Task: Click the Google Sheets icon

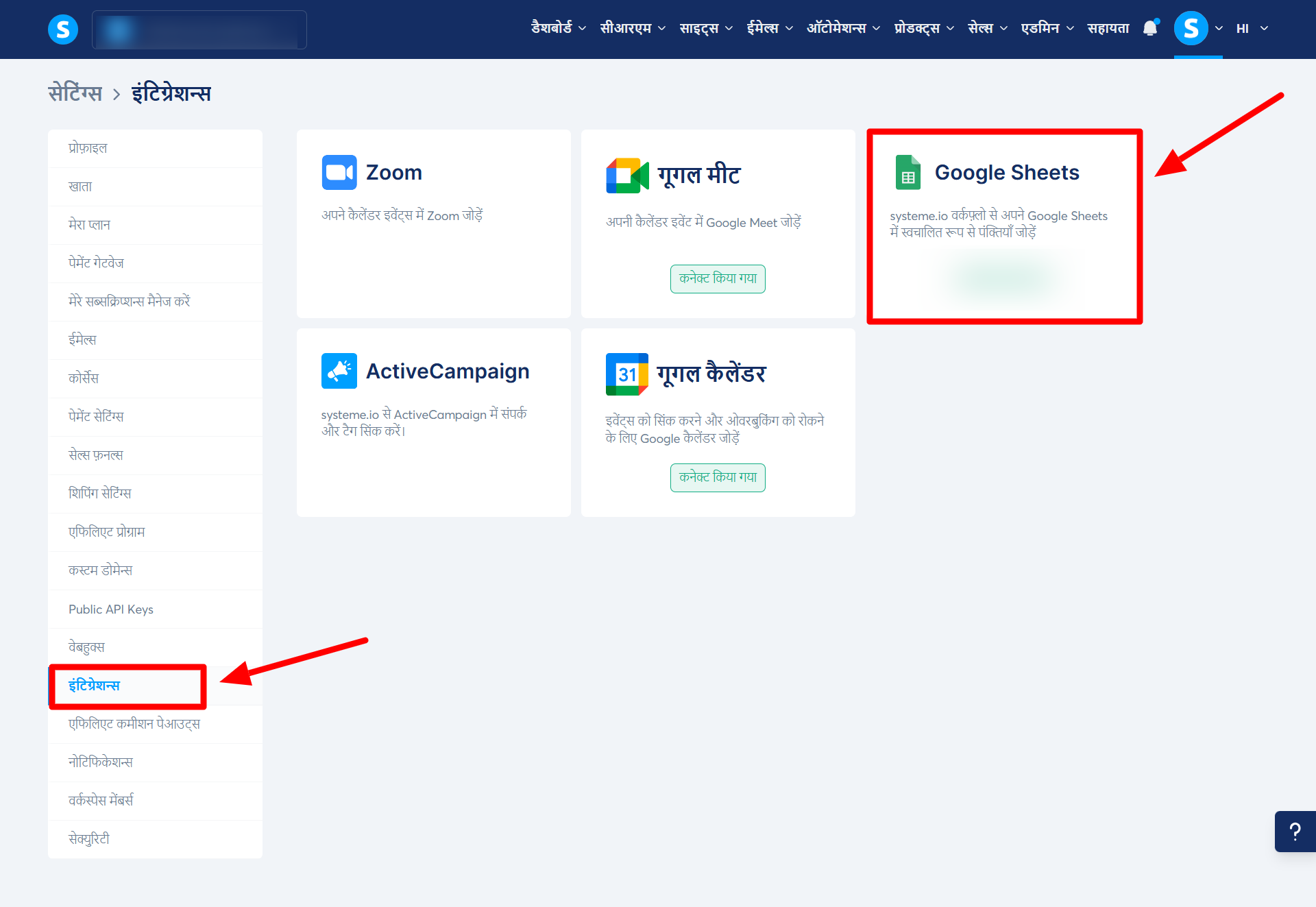Action: coord(908,172)
